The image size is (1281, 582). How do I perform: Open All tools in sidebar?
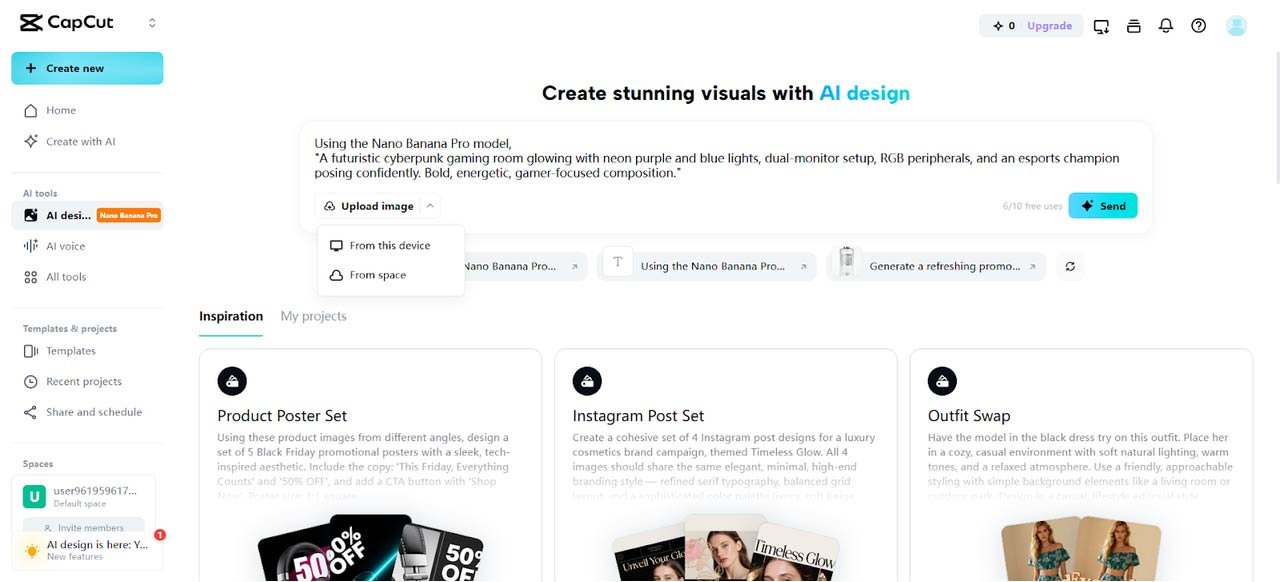coord(66,277)
